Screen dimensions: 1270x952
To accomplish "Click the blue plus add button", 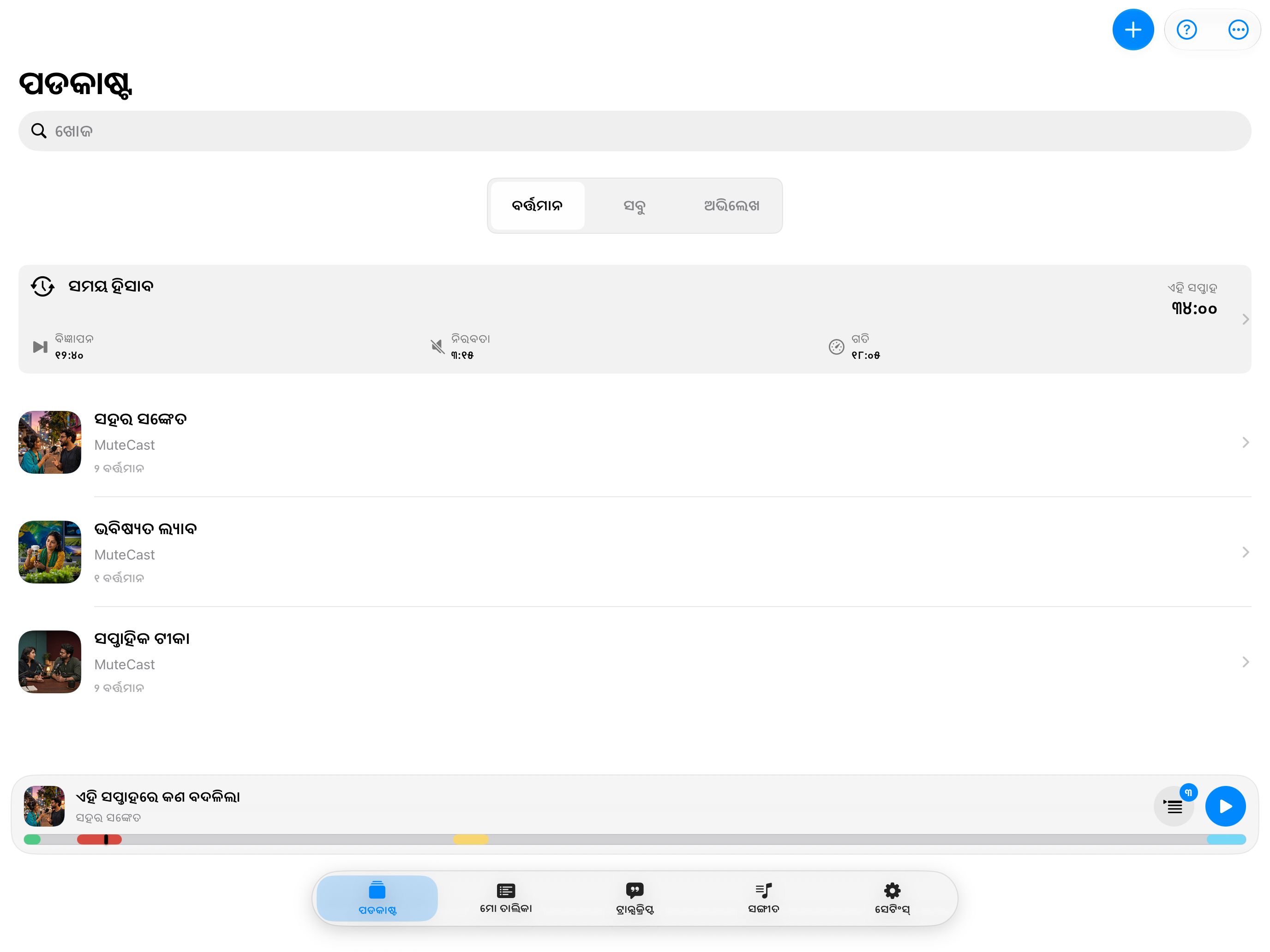I will [1133, 30].
